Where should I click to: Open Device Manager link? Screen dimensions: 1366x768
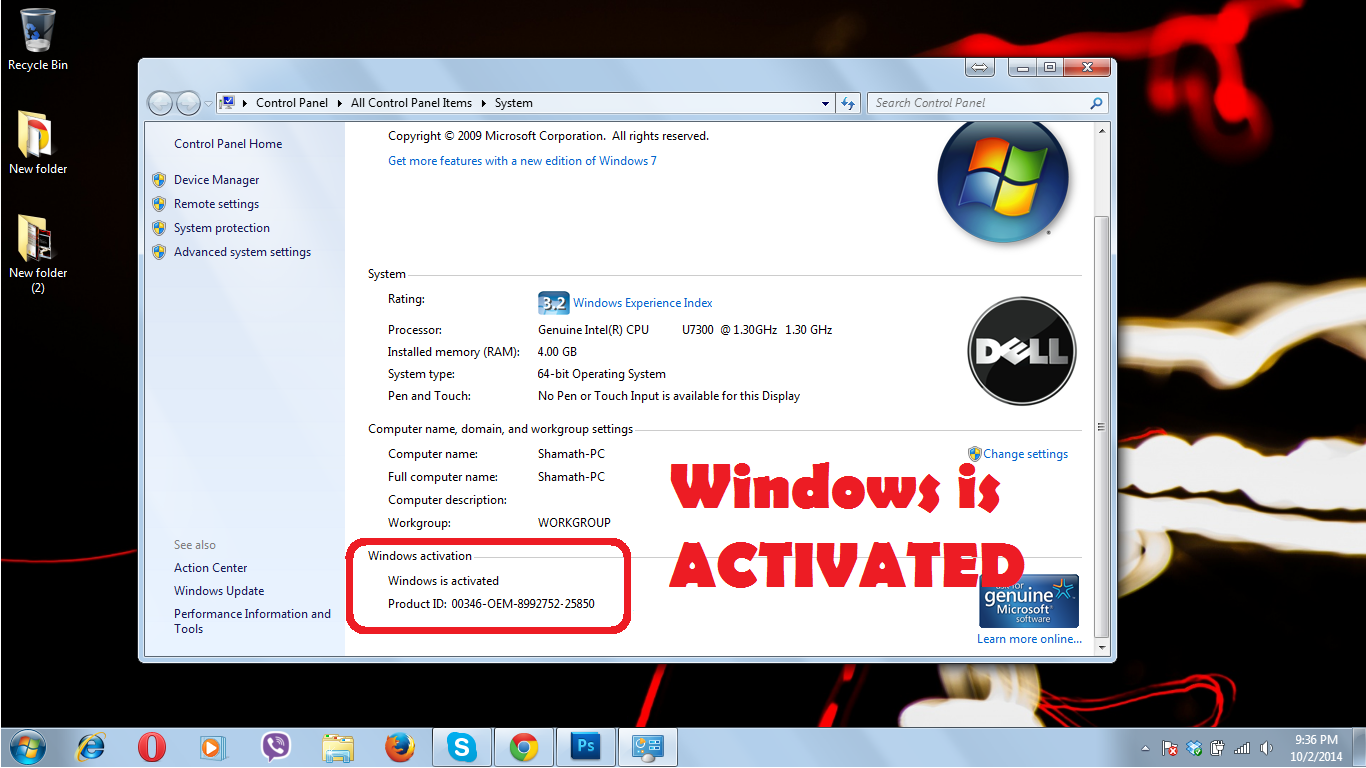click(216, 180)
